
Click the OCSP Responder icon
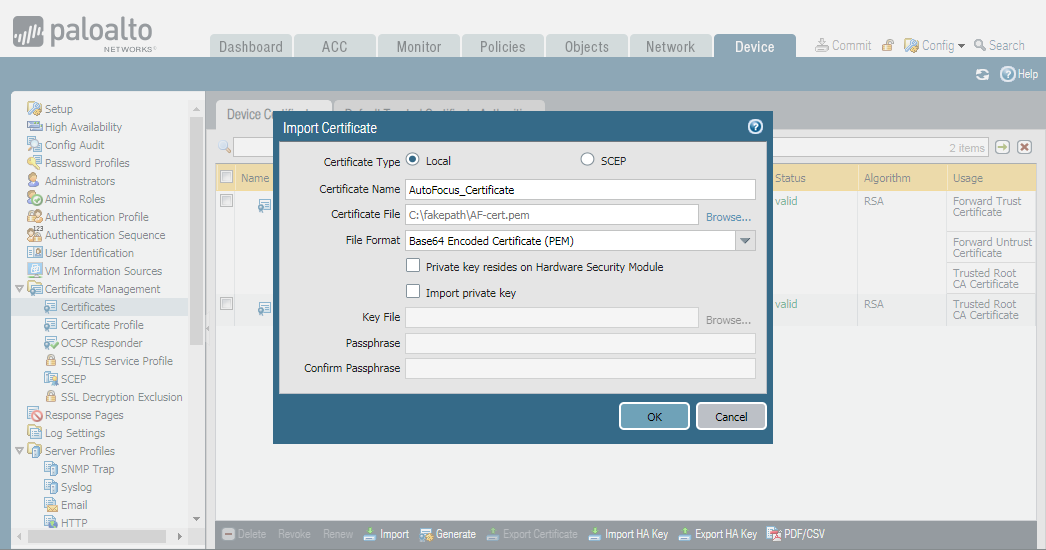click(51, 342)
